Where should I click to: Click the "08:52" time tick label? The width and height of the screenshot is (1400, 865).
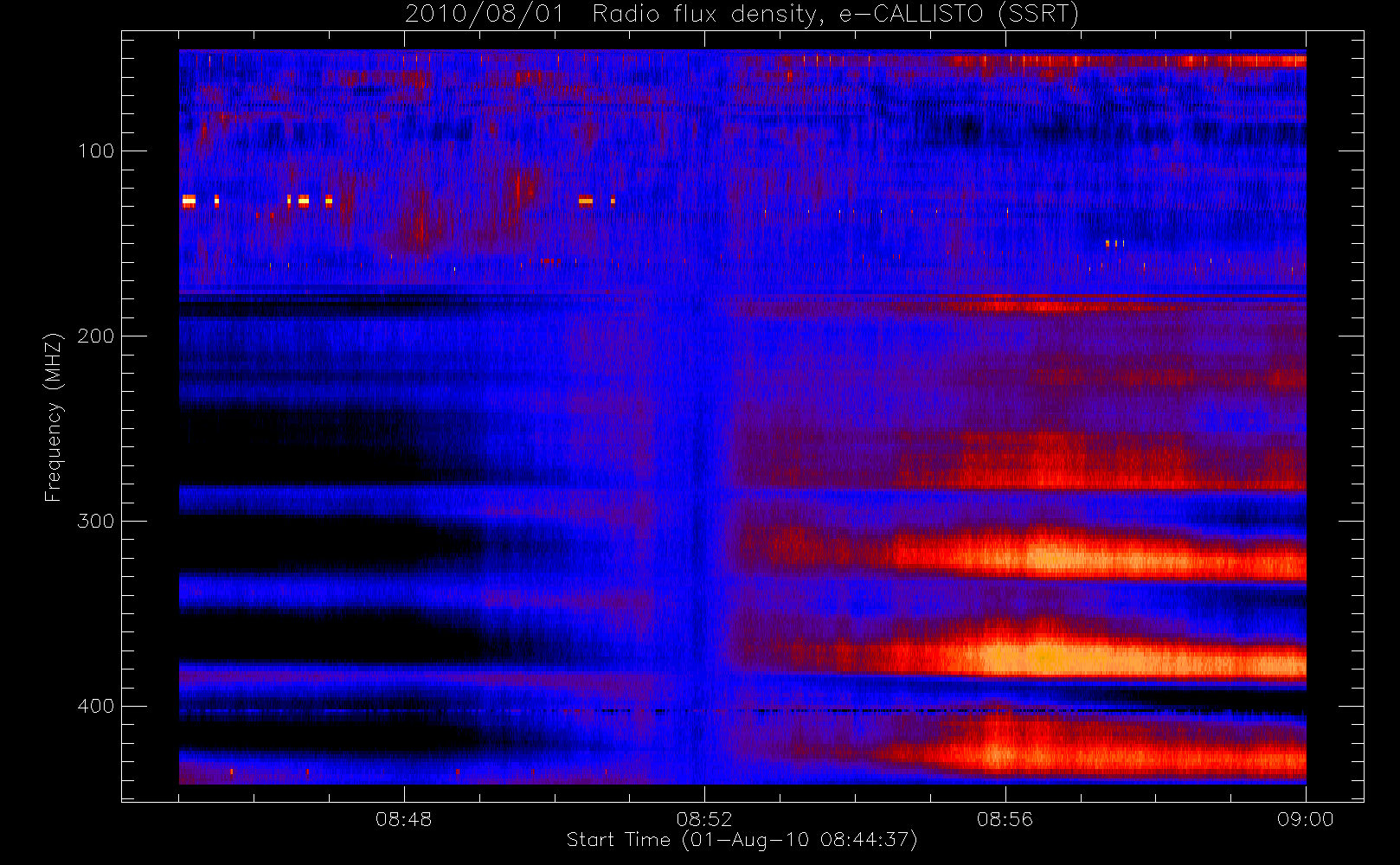704,819
